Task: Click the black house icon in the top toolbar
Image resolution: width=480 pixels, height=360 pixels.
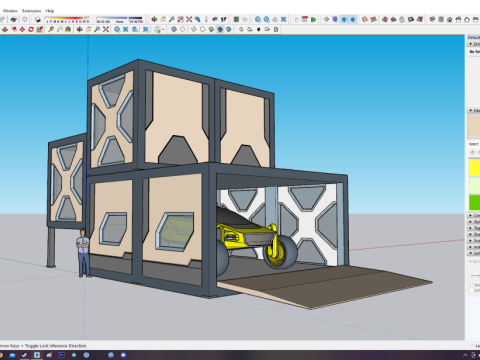Action: tap(450, 19)
